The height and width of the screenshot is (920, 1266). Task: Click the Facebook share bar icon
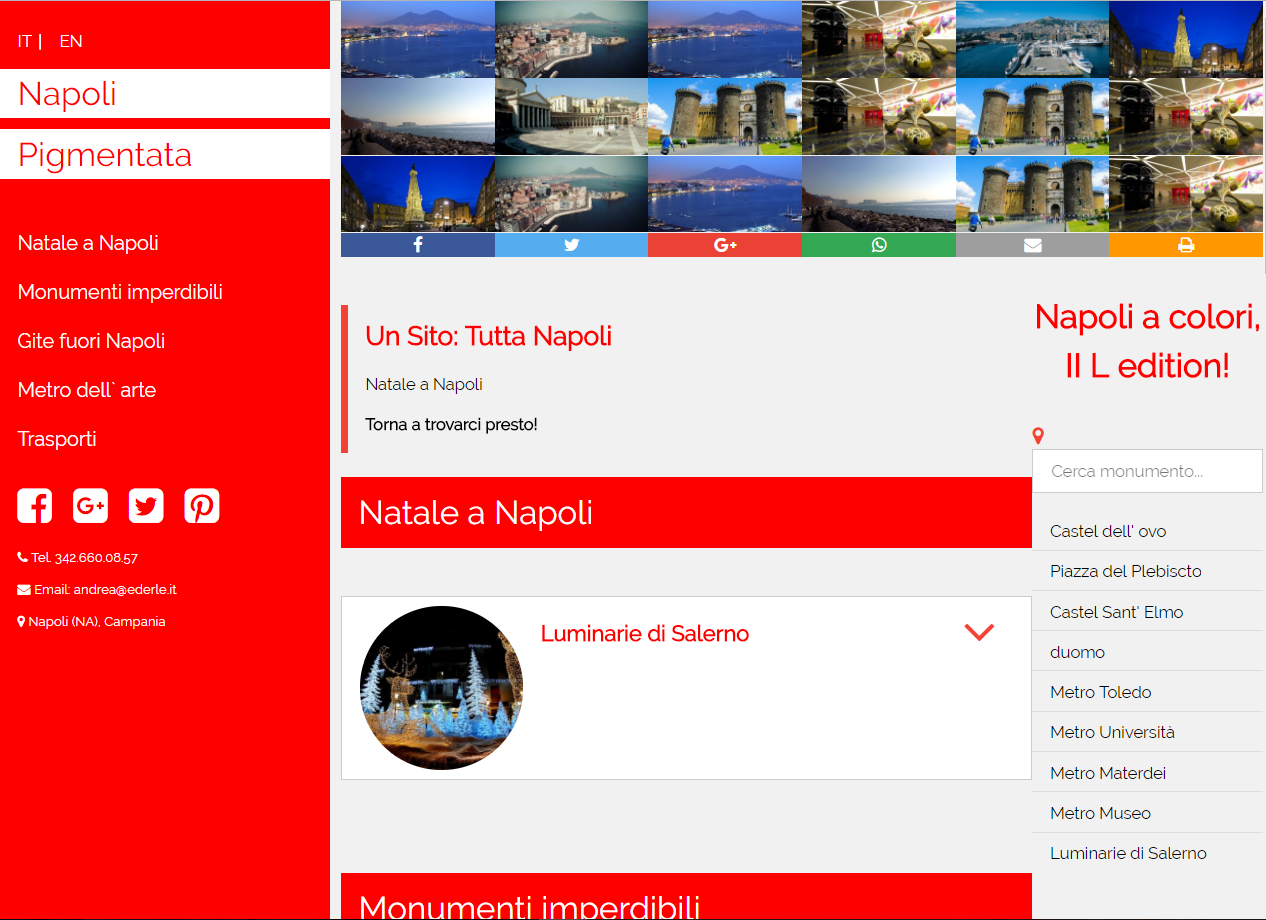pos(418,245)
